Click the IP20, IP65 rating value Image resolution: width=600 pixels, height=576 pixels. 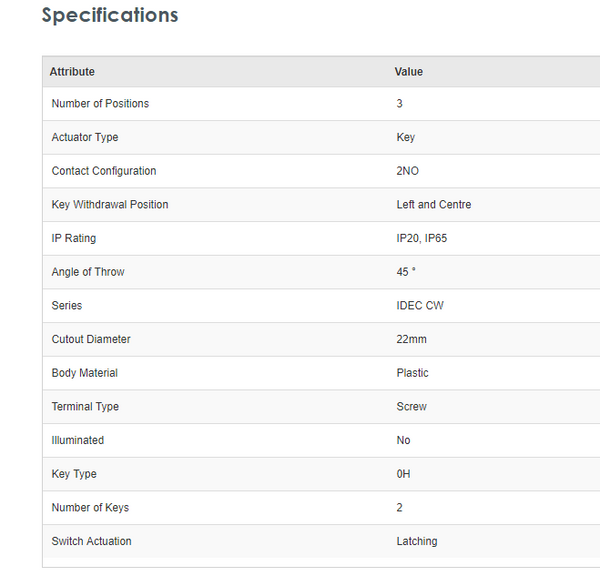coord(420,238)
